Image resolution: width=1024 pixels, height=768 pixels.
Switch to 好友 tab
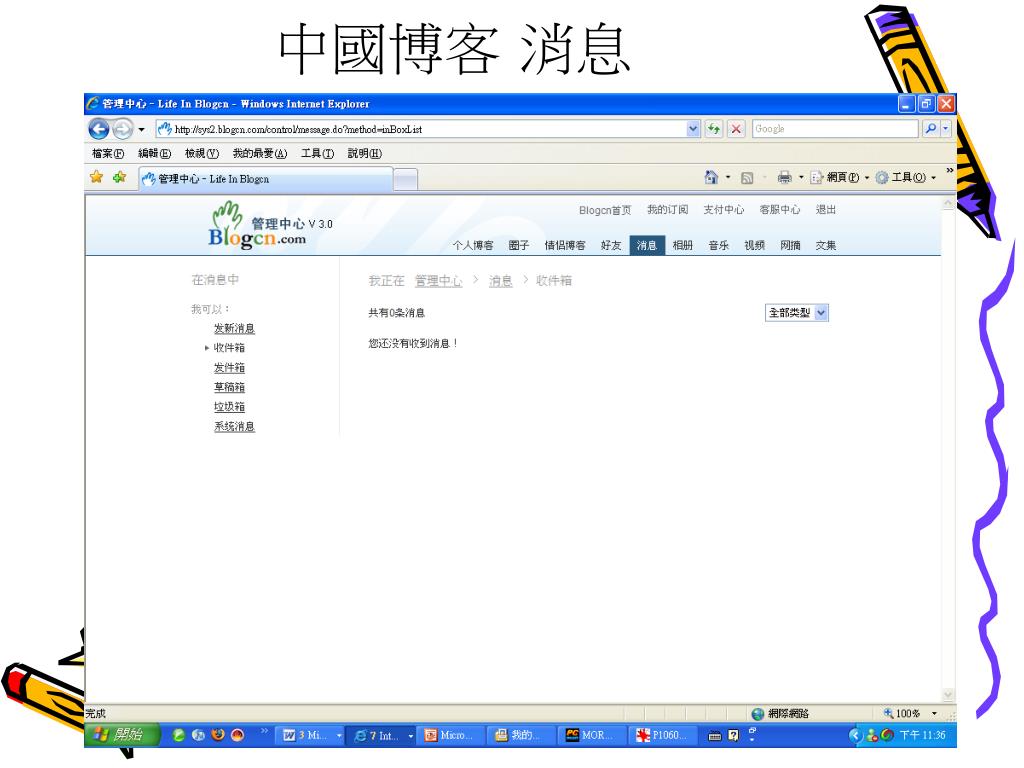611,246
